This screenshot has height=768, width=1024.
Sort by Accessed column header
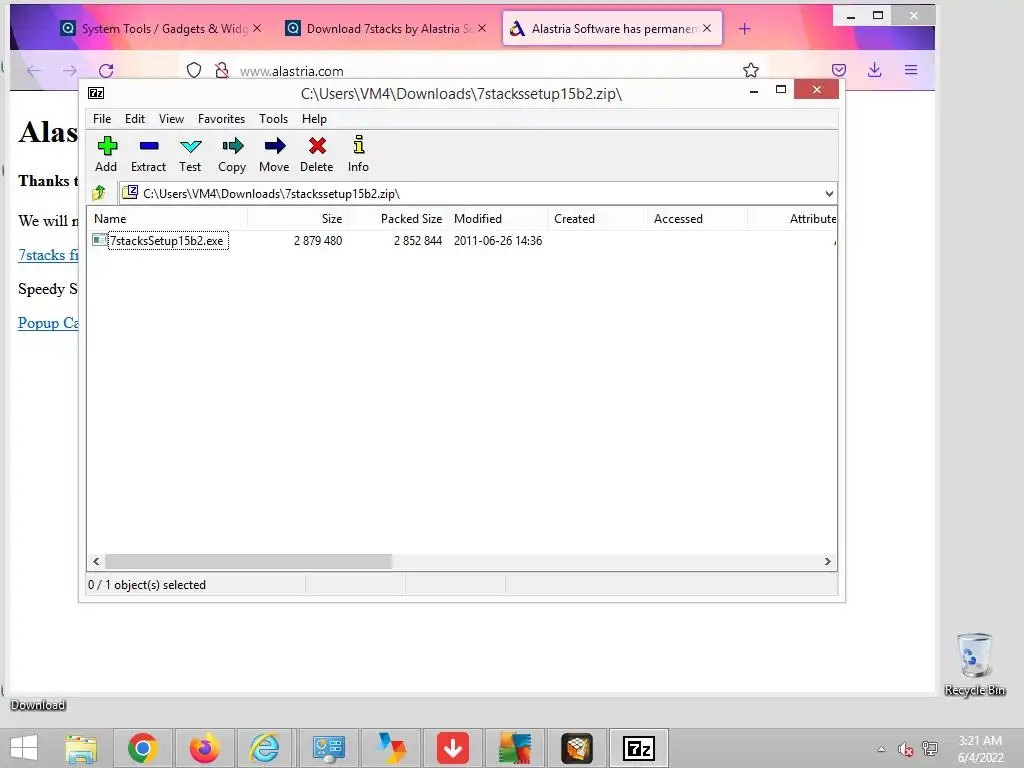[697, 219]
